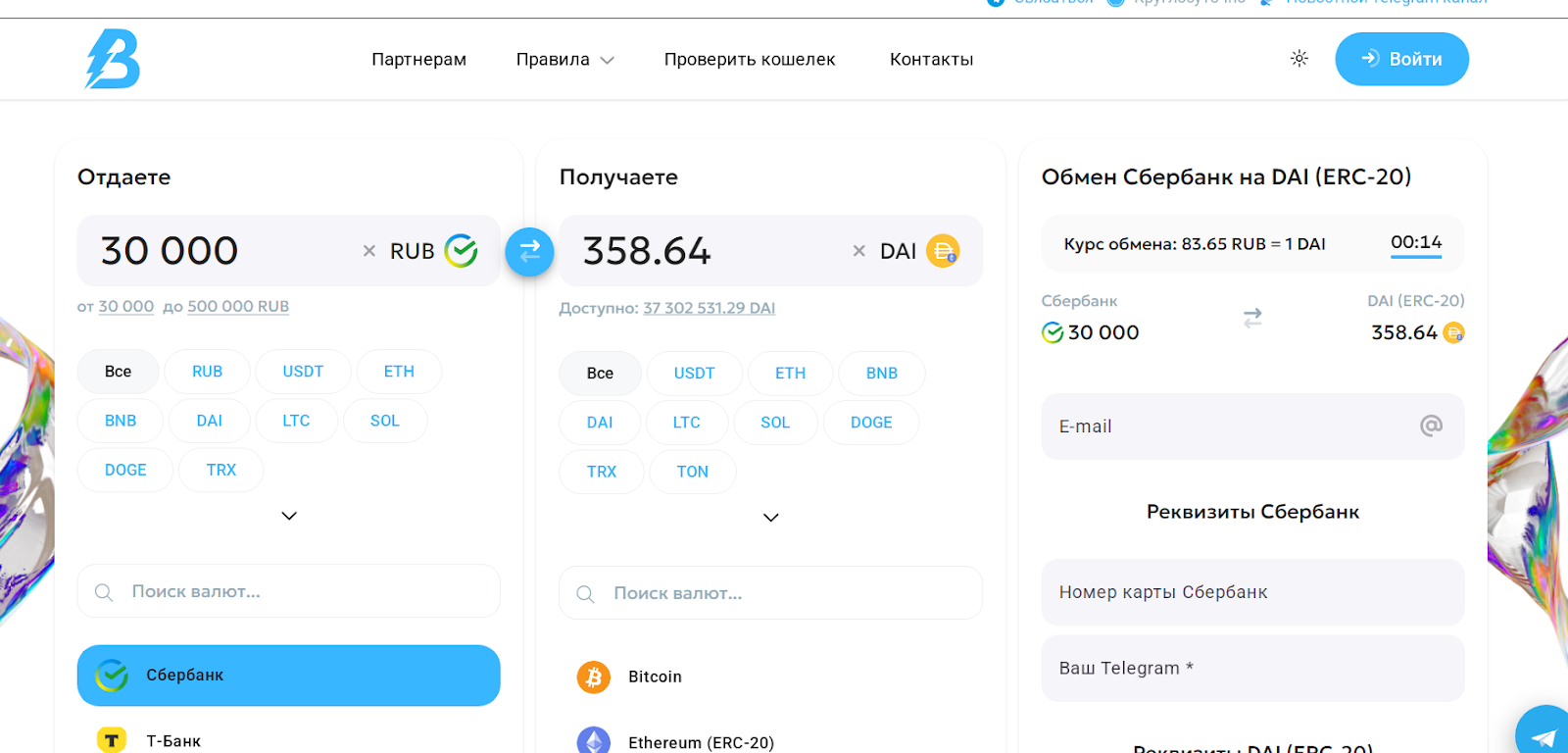Focus the receive Поиск валют search field
Image resolution: width=1568 pixels, height=753 pixels.
(771, 593)
